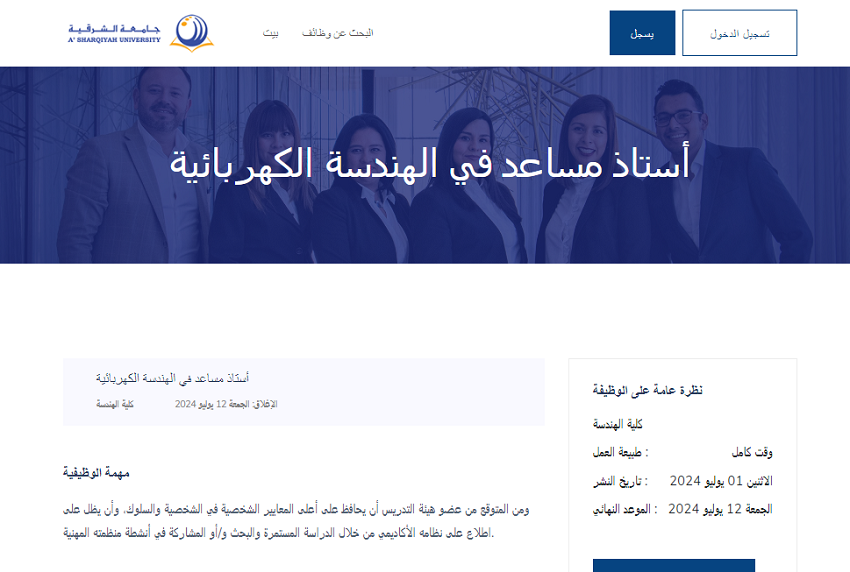The height and width of the screenshot is (572, 850).
Task: Open the بيت (Home) nav link
Action: pyautogui.click(x=271, y=33)
